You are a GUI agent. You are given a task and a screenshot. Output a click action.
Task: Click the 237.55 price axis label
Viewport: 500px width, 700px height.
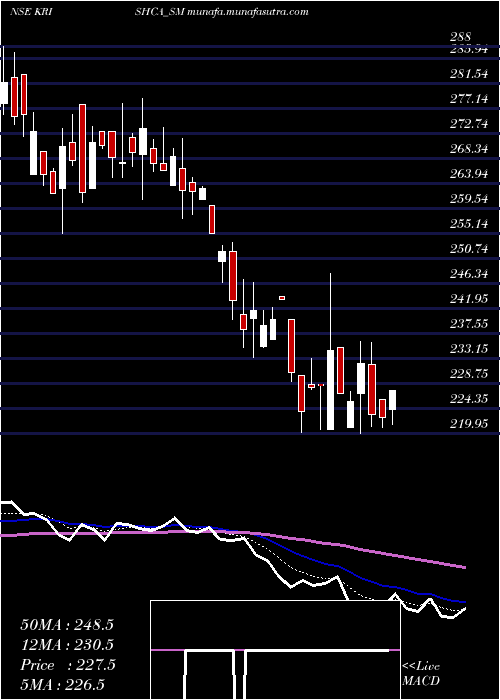click(x=469, y=324)
